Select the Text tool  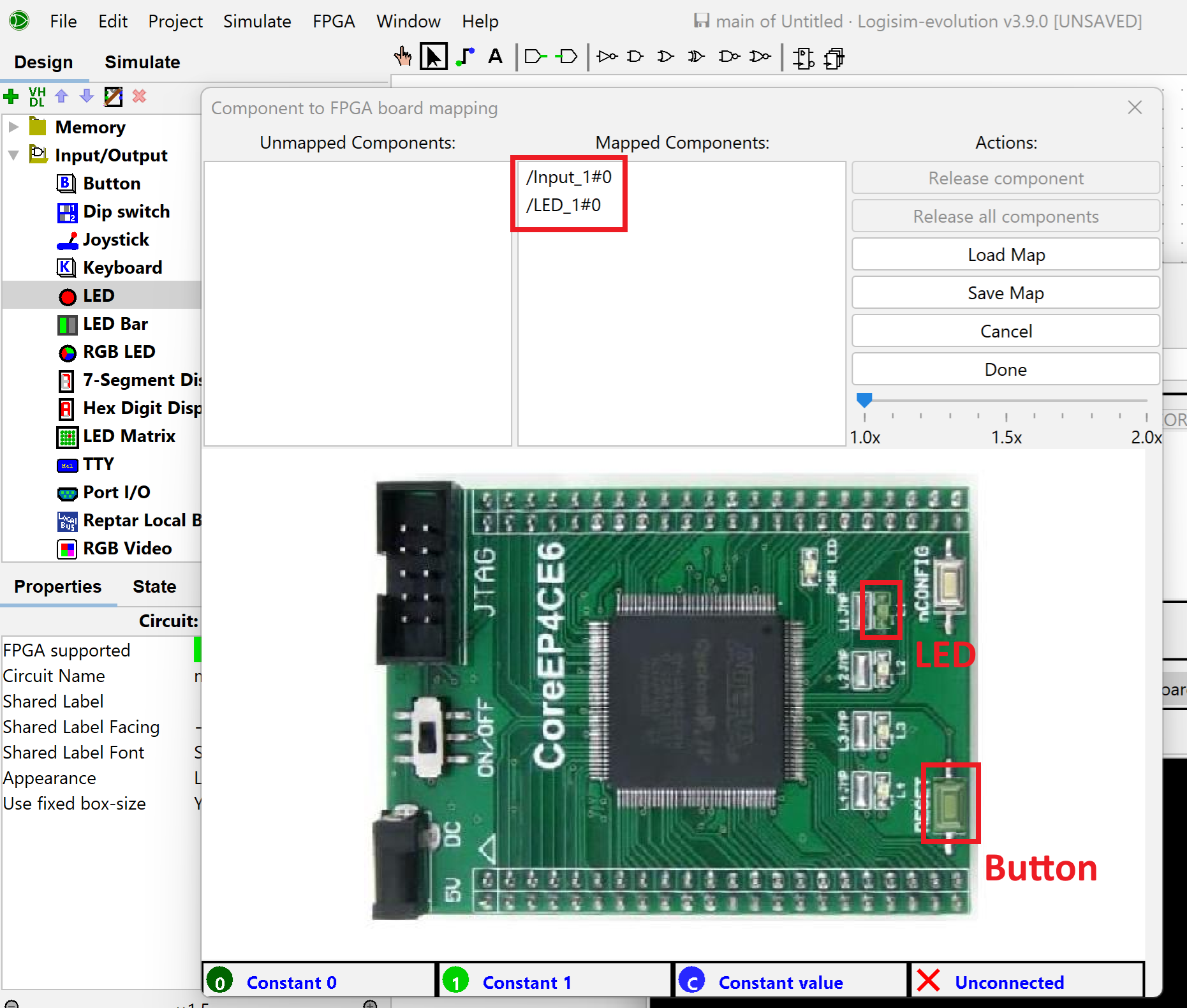pos(495,57)
